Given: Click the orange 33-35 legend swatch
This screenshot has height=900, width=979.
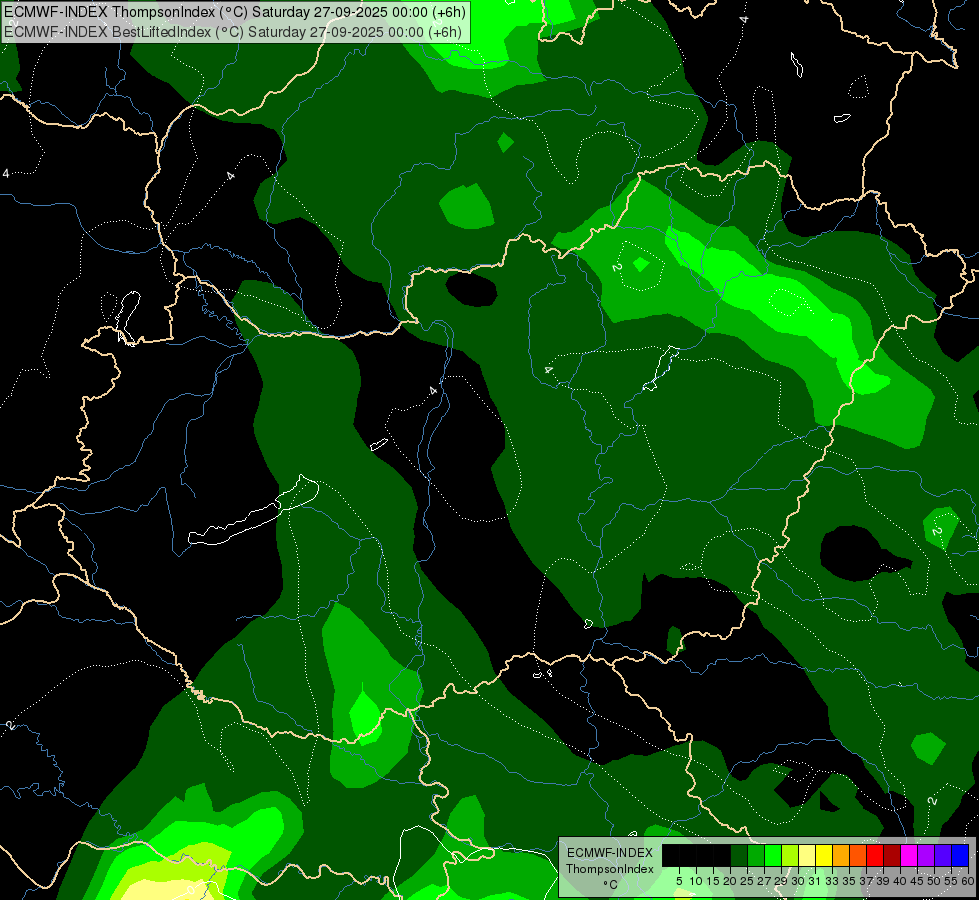Looking at the screenshot, I should tap(841, 855).
